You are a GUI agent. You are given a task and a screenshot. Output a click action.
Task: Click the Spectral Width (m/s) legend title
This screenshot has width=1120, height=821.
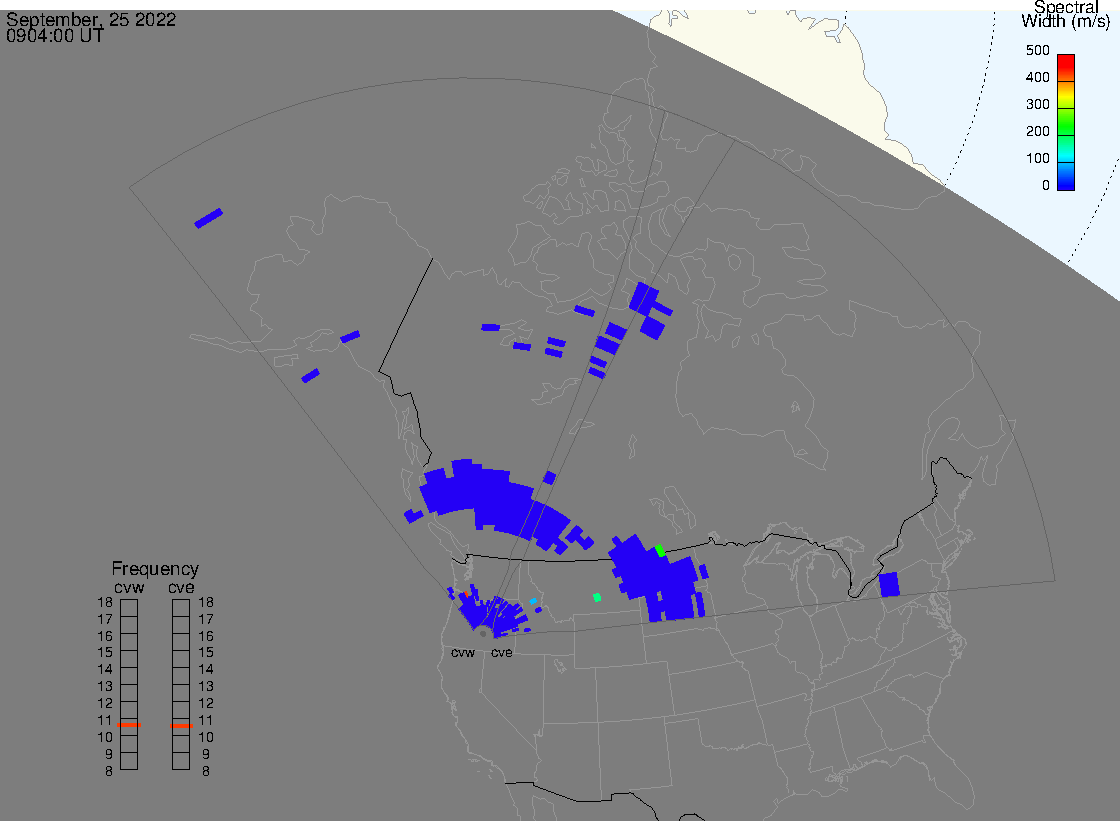pyautogui.click(x=1066, y=14)
